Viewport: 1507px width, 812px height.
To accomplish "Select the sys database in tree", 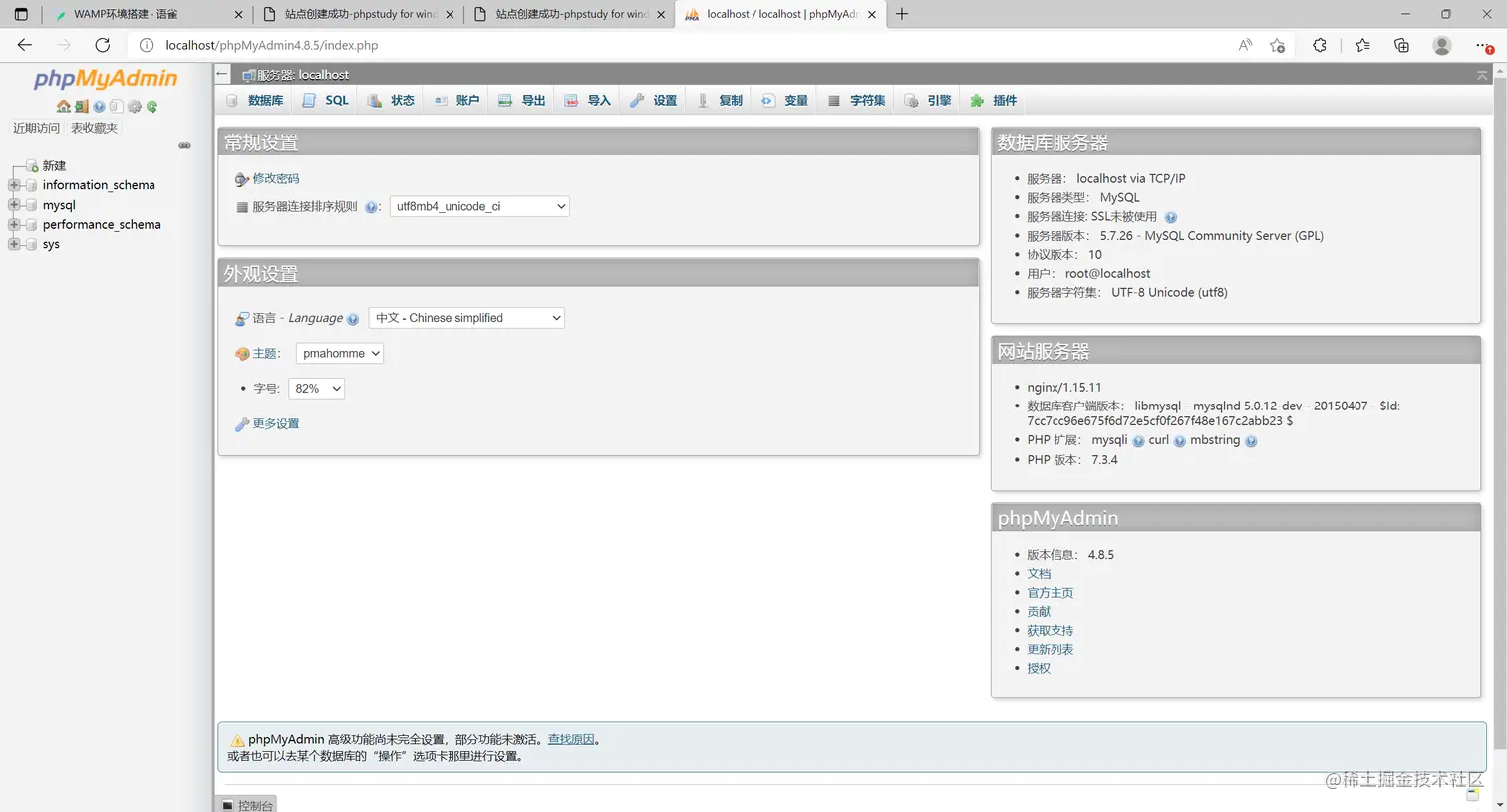I will pos(51,244).
